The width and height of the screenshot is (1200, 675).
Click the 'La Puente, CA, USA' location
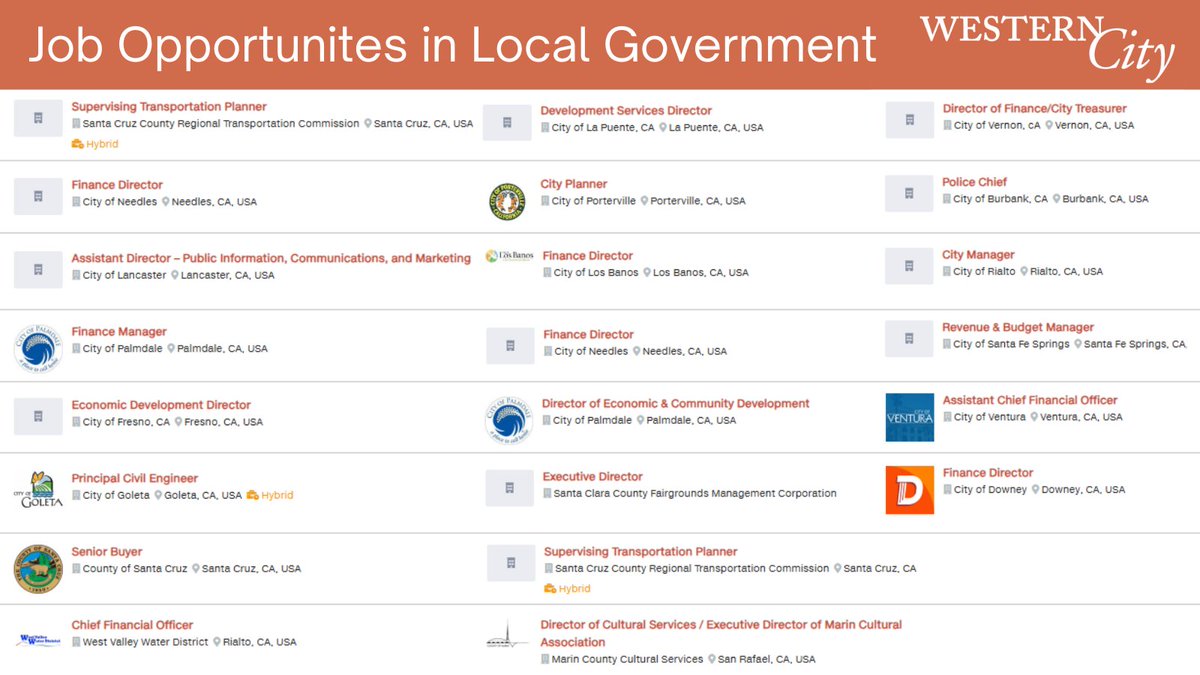[716, 128]
